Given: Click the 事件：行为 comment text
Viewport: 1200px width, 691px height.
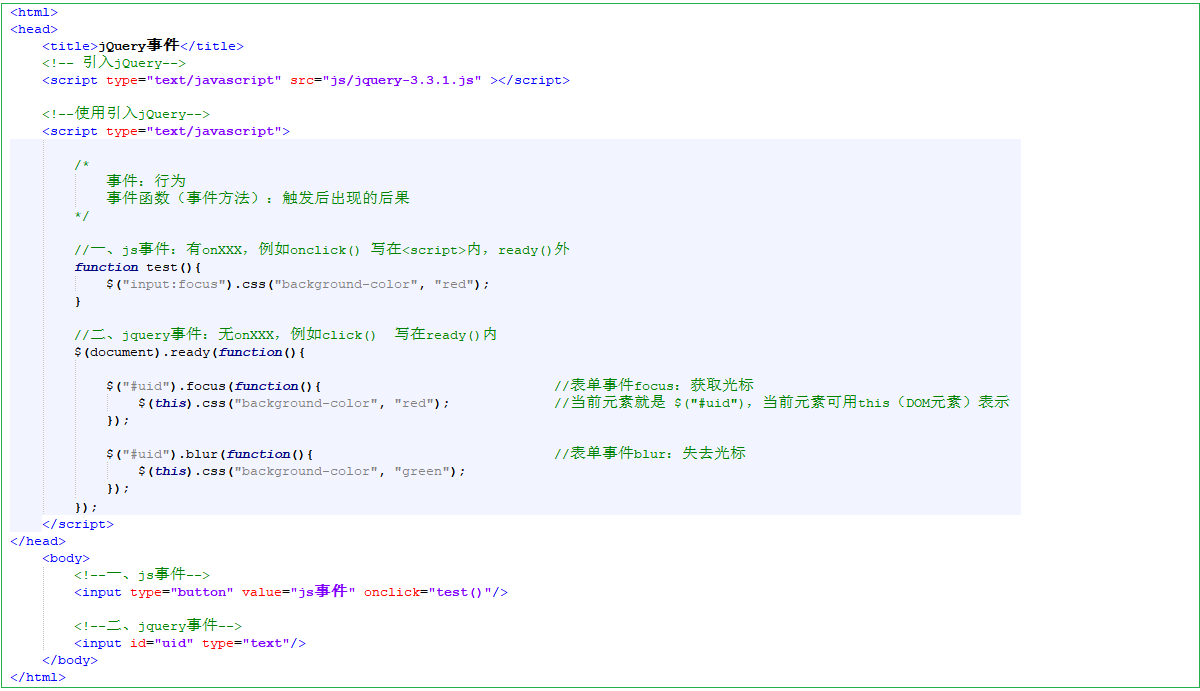Looking at the screenshot, I should tap(146, 181).
